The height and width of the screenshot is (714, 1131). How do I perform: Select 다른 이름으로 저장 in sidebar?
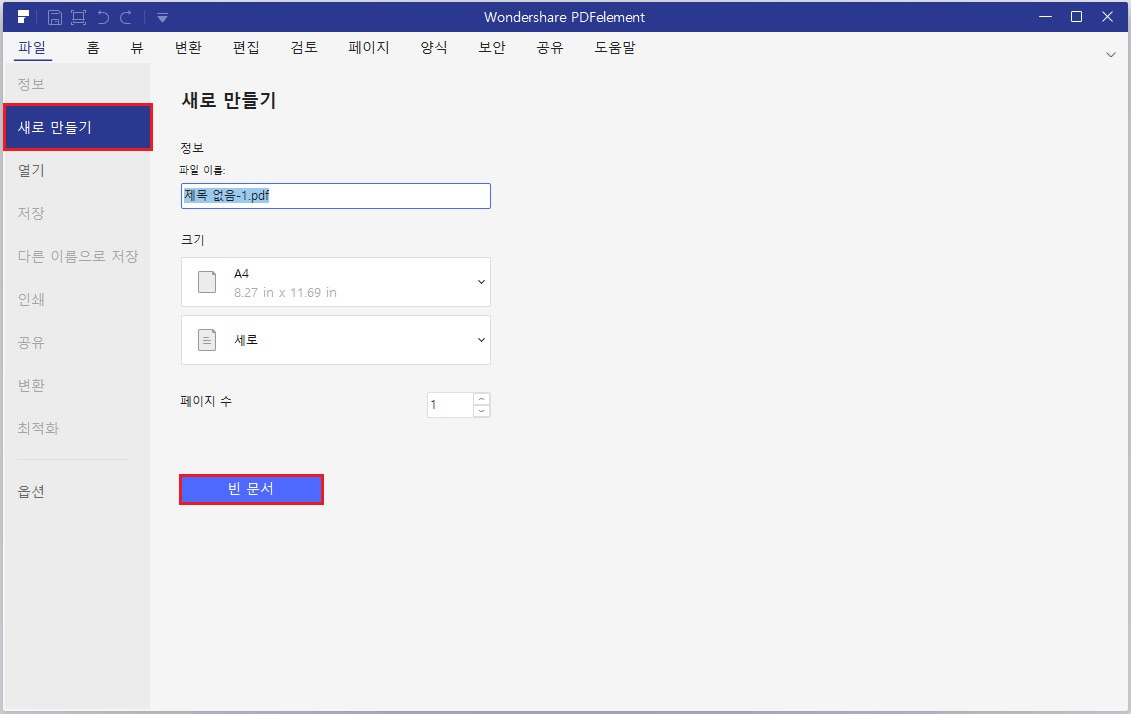(x=76, y=256)
